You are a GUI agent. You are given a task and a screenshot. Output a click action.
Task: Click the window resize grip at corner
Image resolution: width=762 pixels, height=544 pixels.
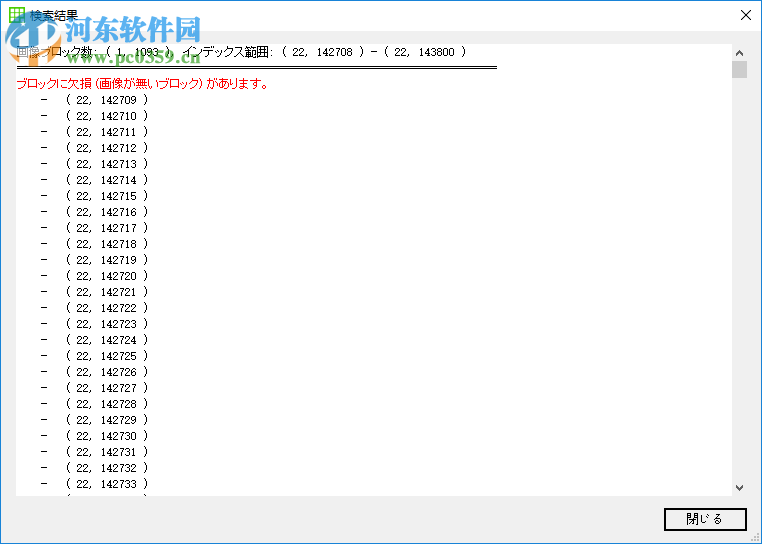coord(756,538)
